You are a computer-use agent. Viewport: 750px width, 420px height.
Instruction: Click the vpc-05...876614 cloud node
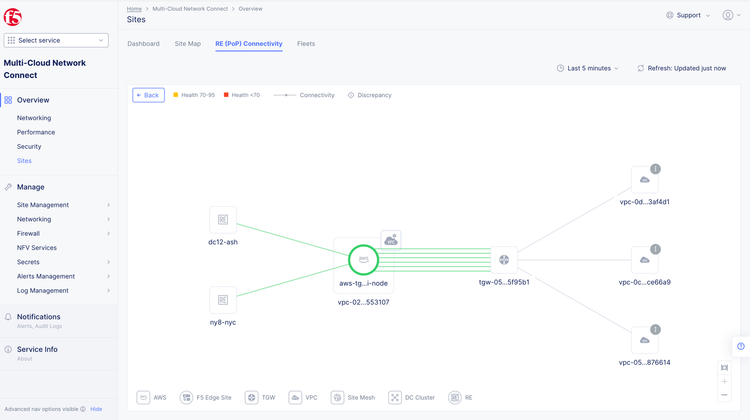pyautogui.click(x=645, y=340)
